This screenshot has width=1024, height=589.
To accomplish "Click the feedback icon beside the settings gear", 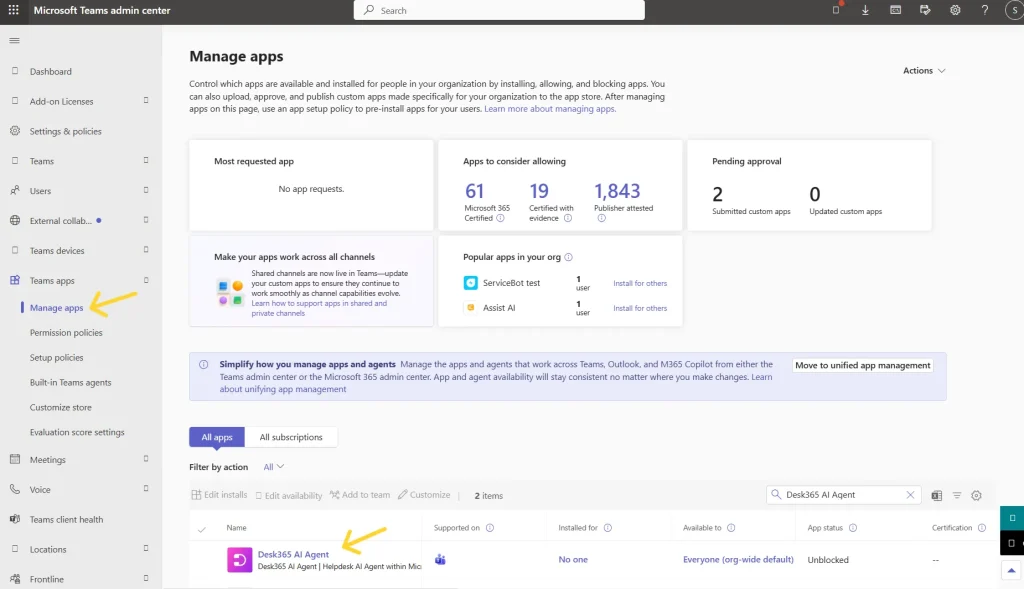I will 925,10.
